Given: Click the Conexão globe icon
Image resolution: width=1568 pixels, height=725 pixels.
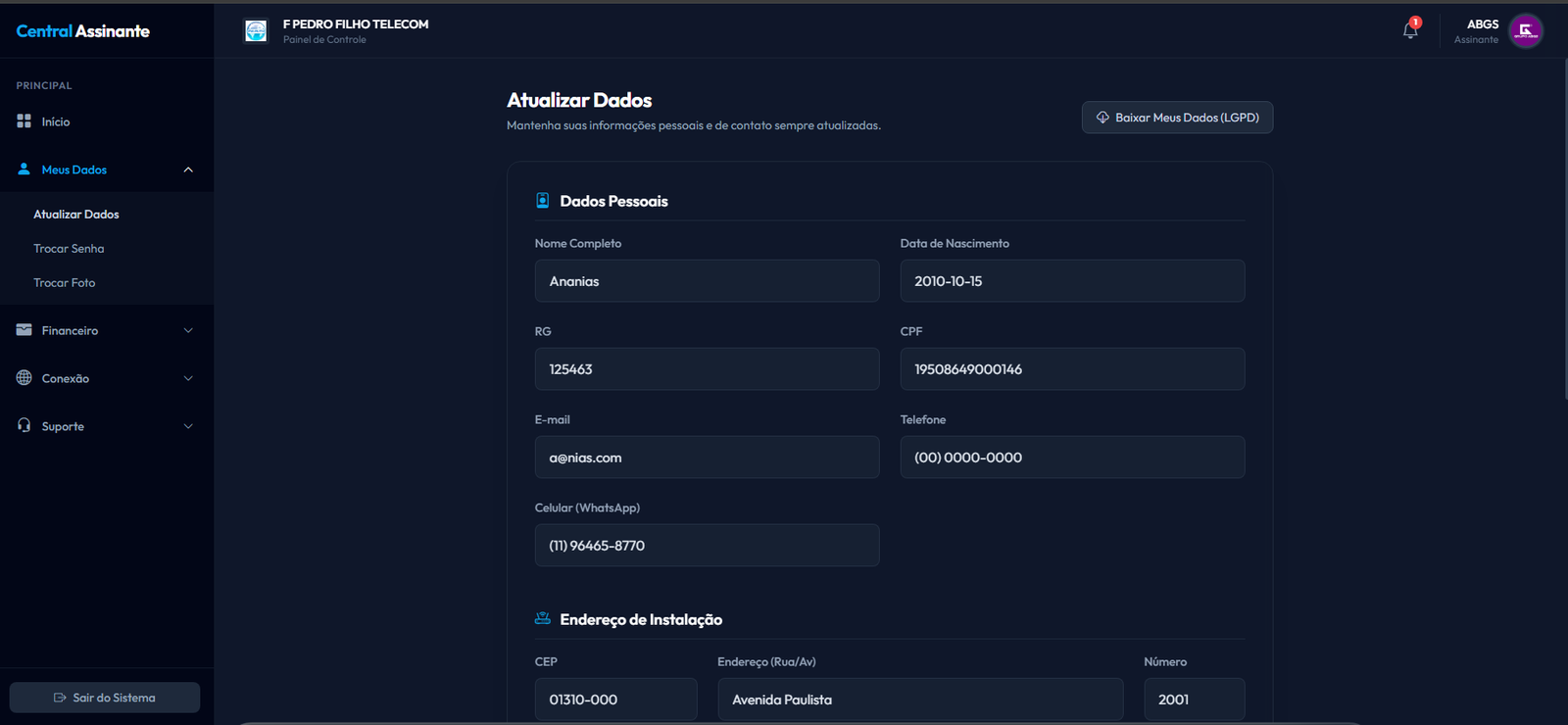Looking at the screenshot, I should 24,378.
